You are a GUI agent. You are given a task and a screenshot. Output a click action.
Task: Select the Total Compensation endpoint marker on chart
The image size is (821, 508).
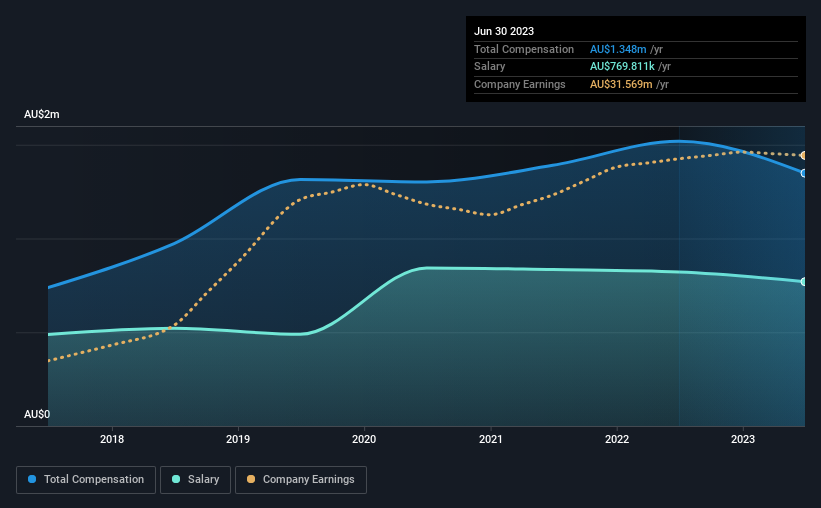point(804,173)
